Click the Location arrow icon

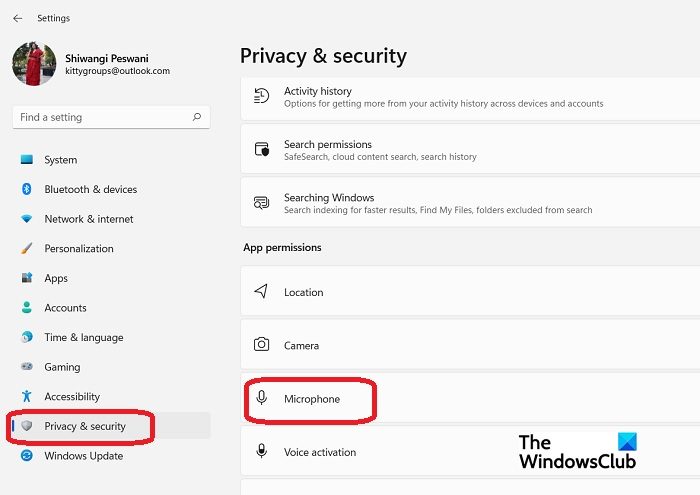pyautogui.click(x=261, y=291)
